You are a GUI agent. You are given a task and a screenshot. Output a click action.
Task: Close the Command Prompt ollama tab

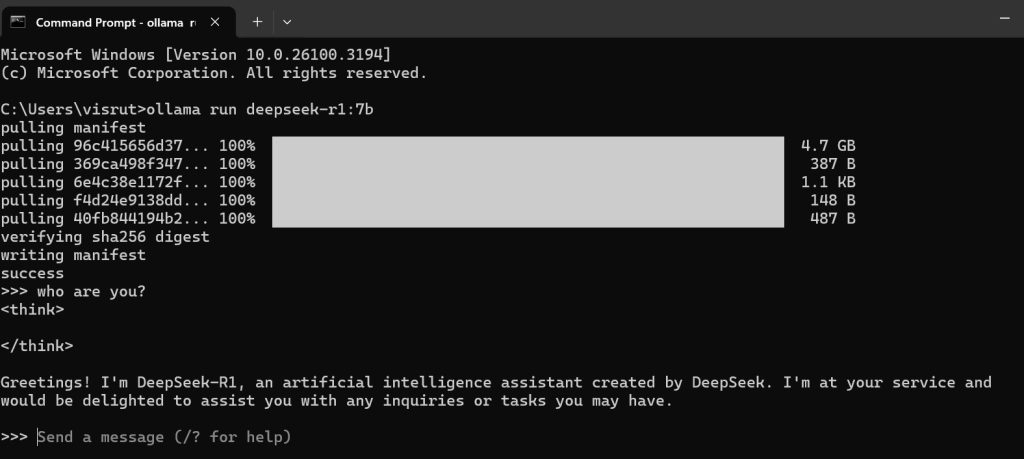pyautogui.click(x=217, y=21)
